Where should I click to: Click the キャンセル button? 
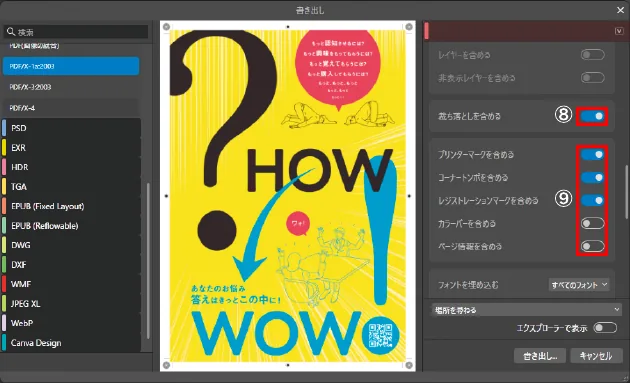(596, 356)
